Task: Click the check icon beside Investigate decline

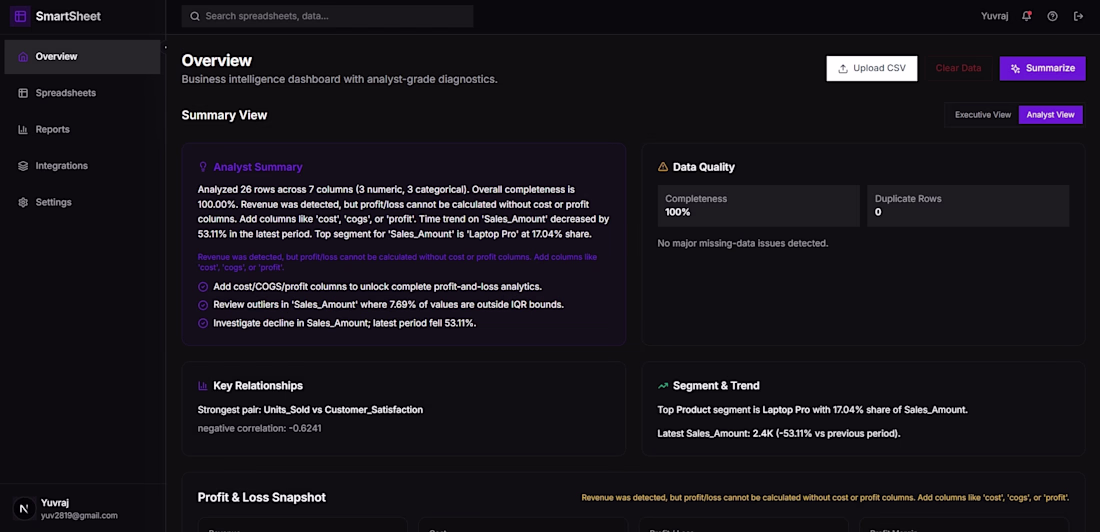Action: (203, 324)
